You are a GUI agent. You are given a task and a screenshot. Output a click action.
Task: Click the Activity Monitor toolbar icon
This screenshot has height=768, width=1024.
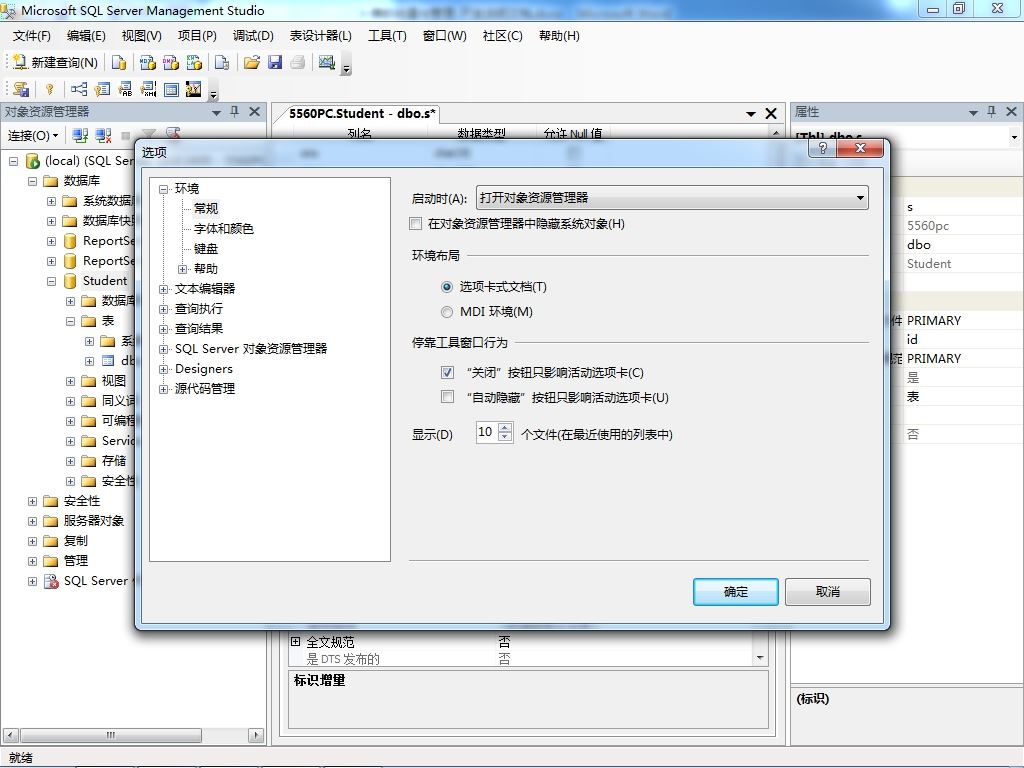coord(327,63)
